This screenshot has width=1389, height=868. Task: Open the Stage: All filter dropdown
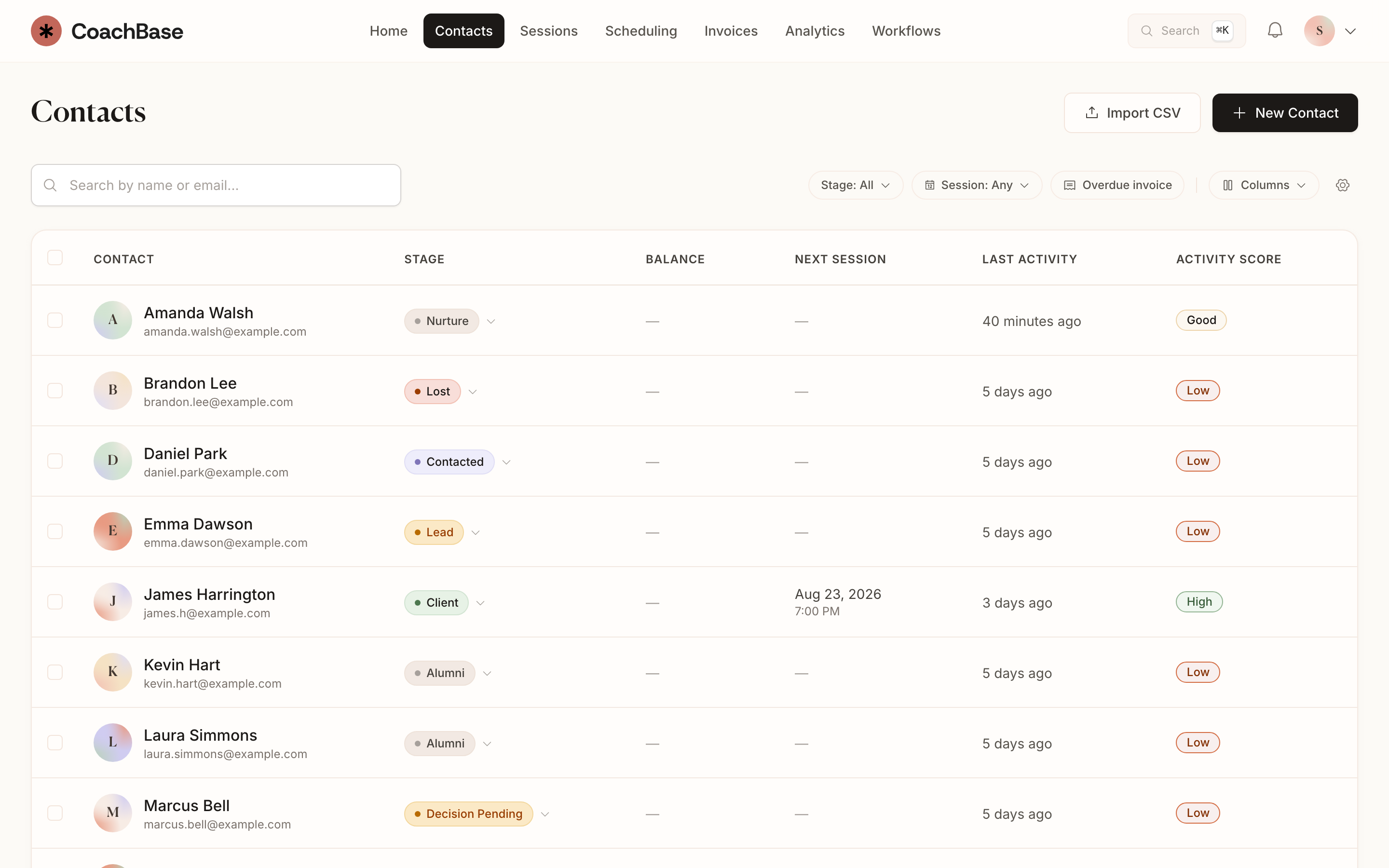[855, 185]
